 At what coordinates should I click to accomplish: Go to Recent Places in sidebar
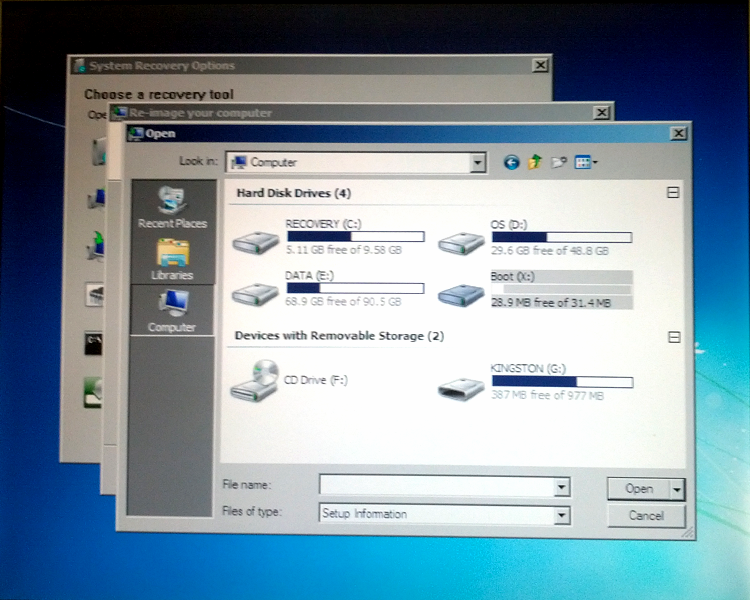pos(171,207)
